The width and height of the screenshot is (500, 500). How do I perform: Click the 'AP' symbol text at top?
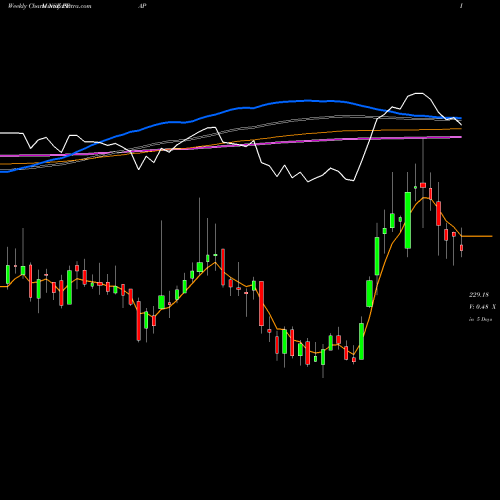pyautogui.click(x=142, y=6)
